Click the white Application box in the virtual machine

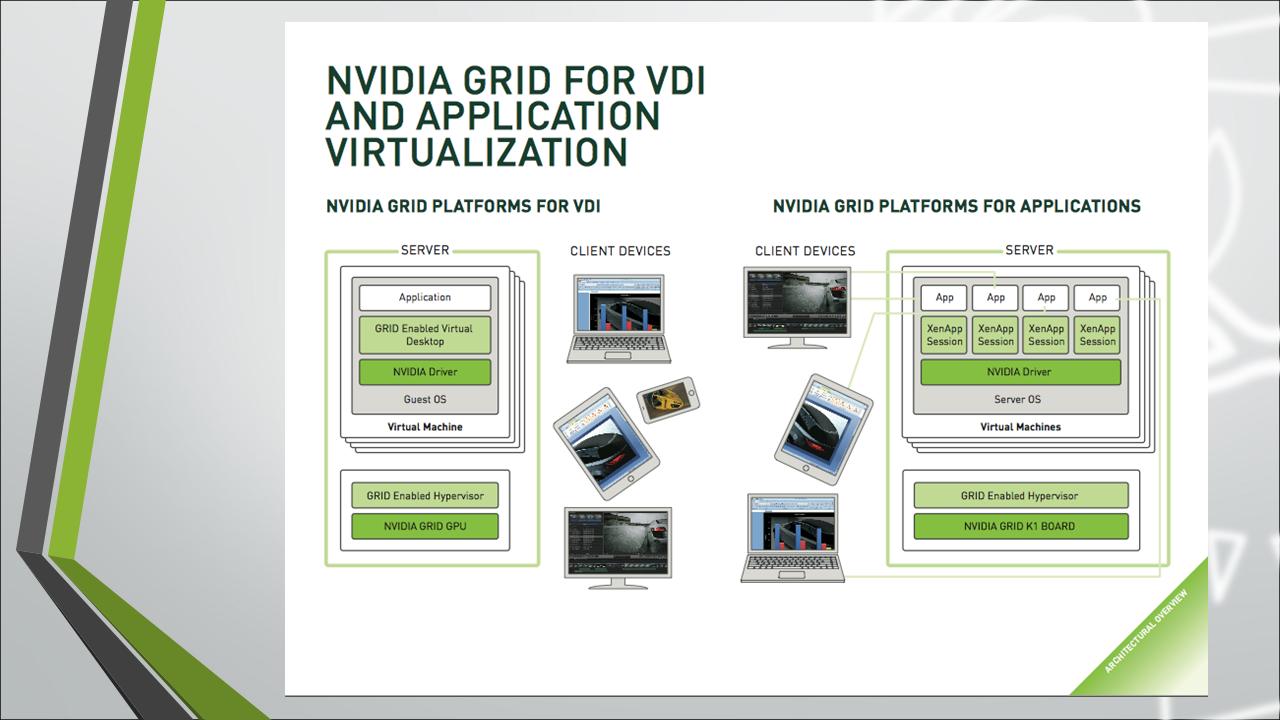425,297
